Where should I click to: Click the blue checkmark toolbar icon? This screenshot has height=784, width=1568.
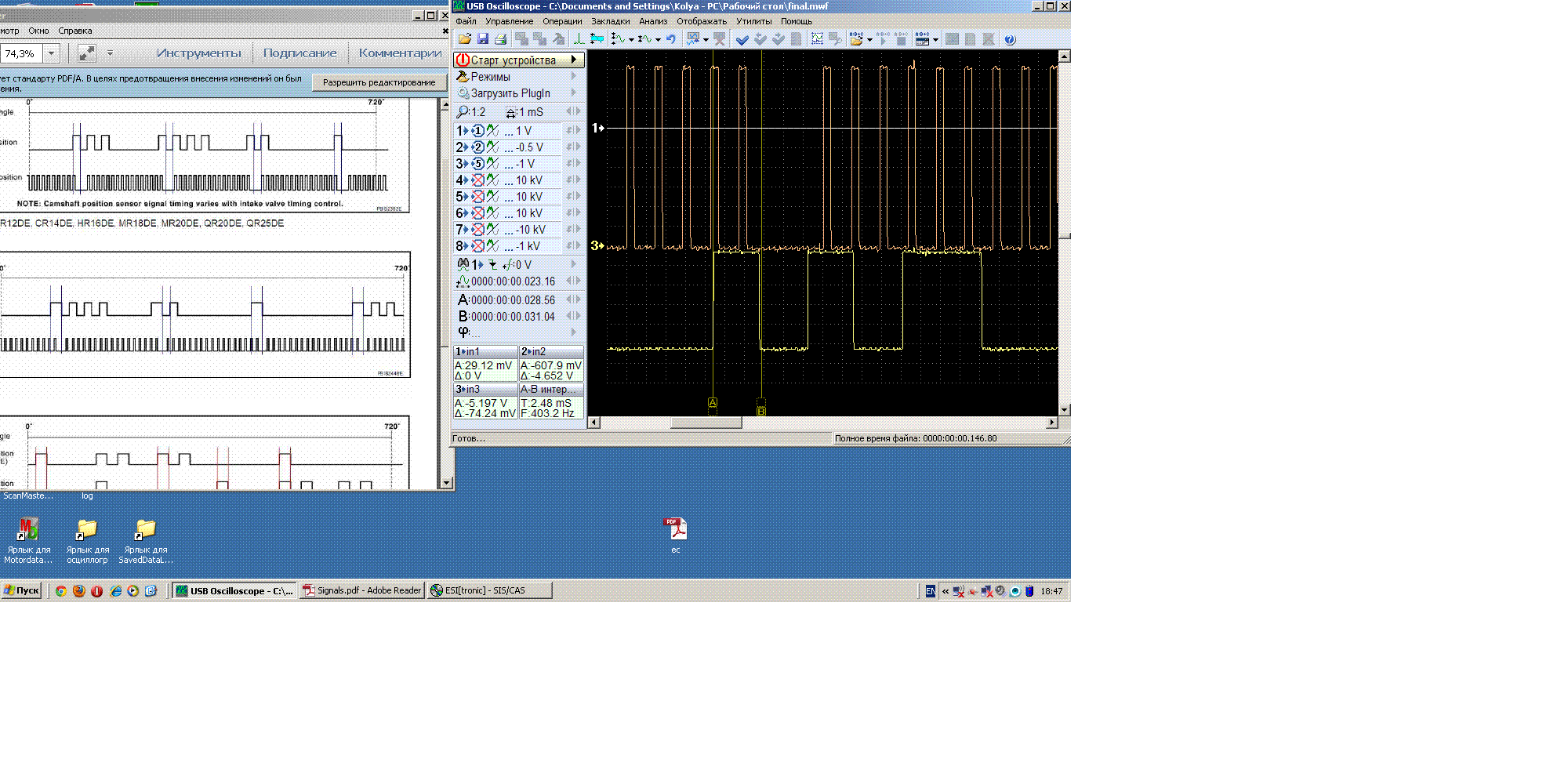[742, 39]
